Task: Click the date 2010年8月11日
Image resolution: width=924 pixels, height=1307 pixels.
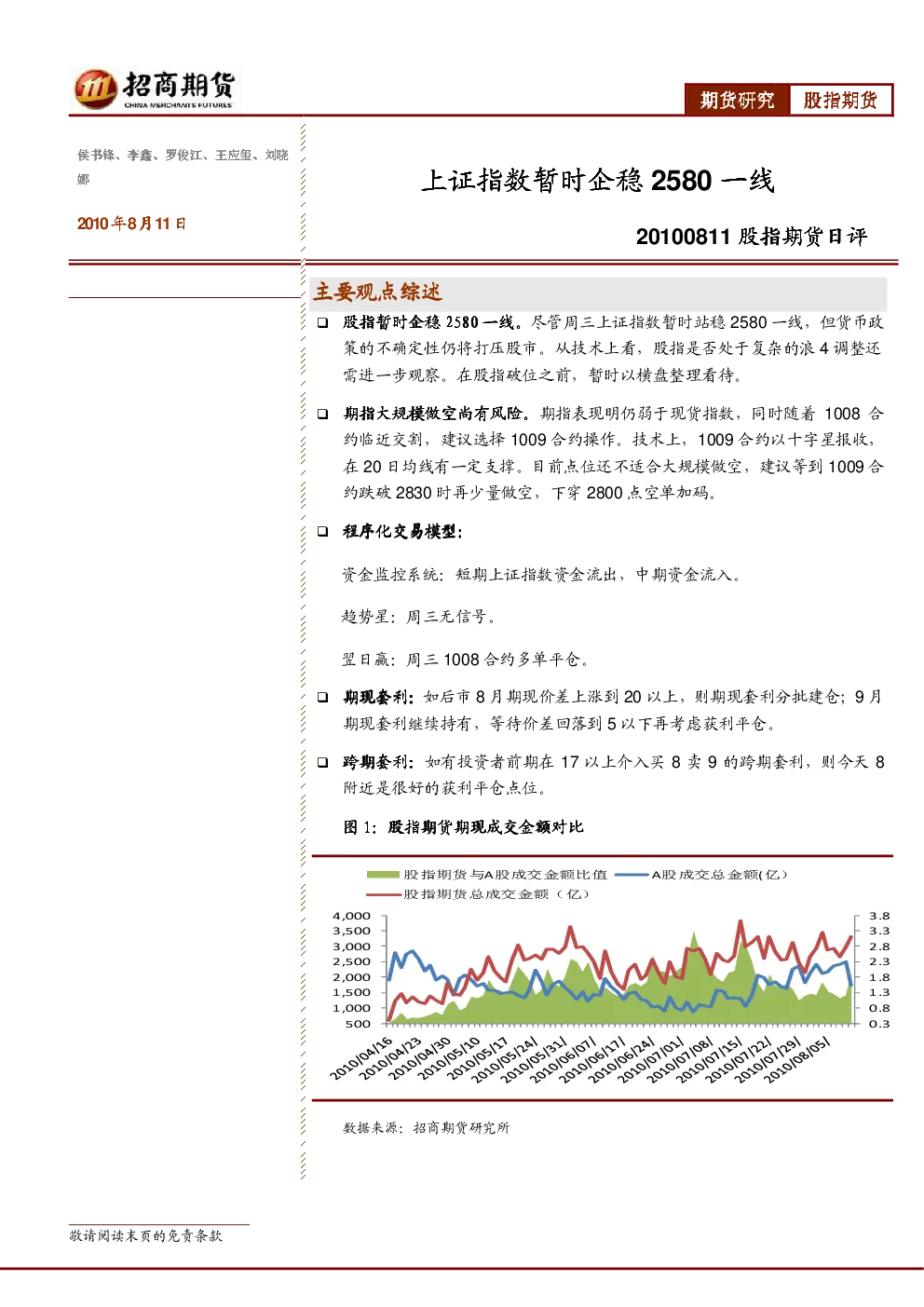Action: point(131,224)
